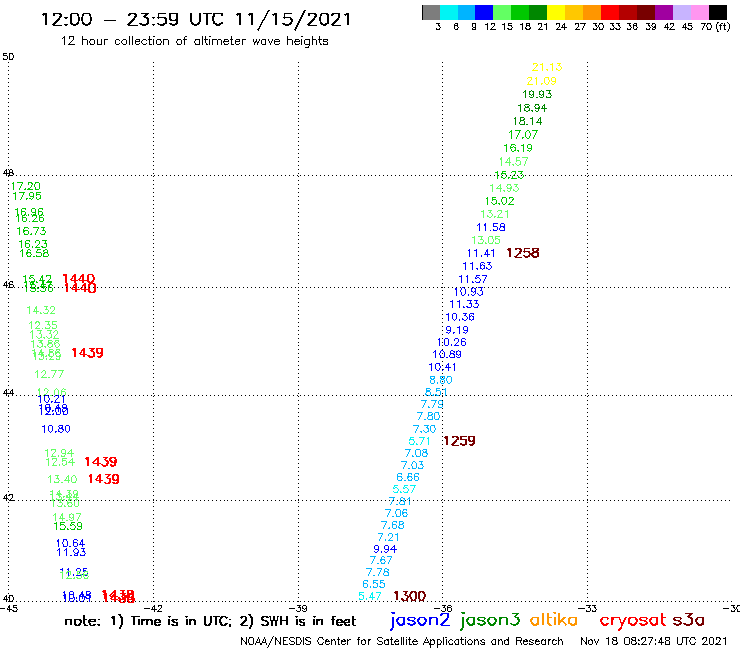This screenshot has width=740, height=650.
Task: Click the value 13.21
Action: pos(495,214)
